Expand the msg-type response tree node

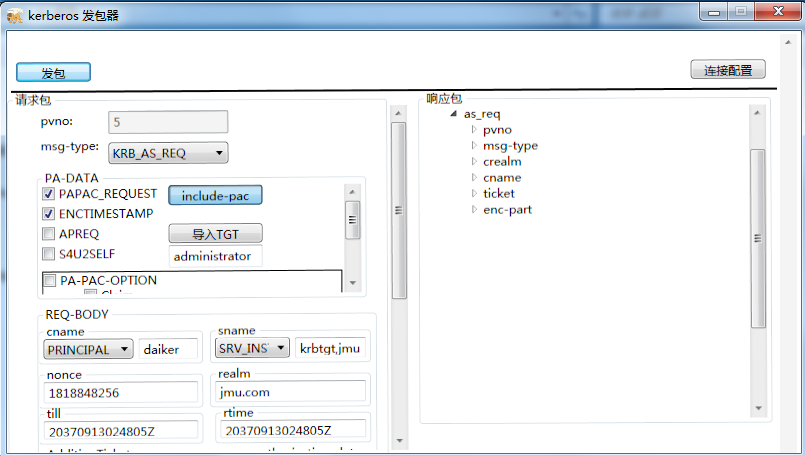click(474, 145)
